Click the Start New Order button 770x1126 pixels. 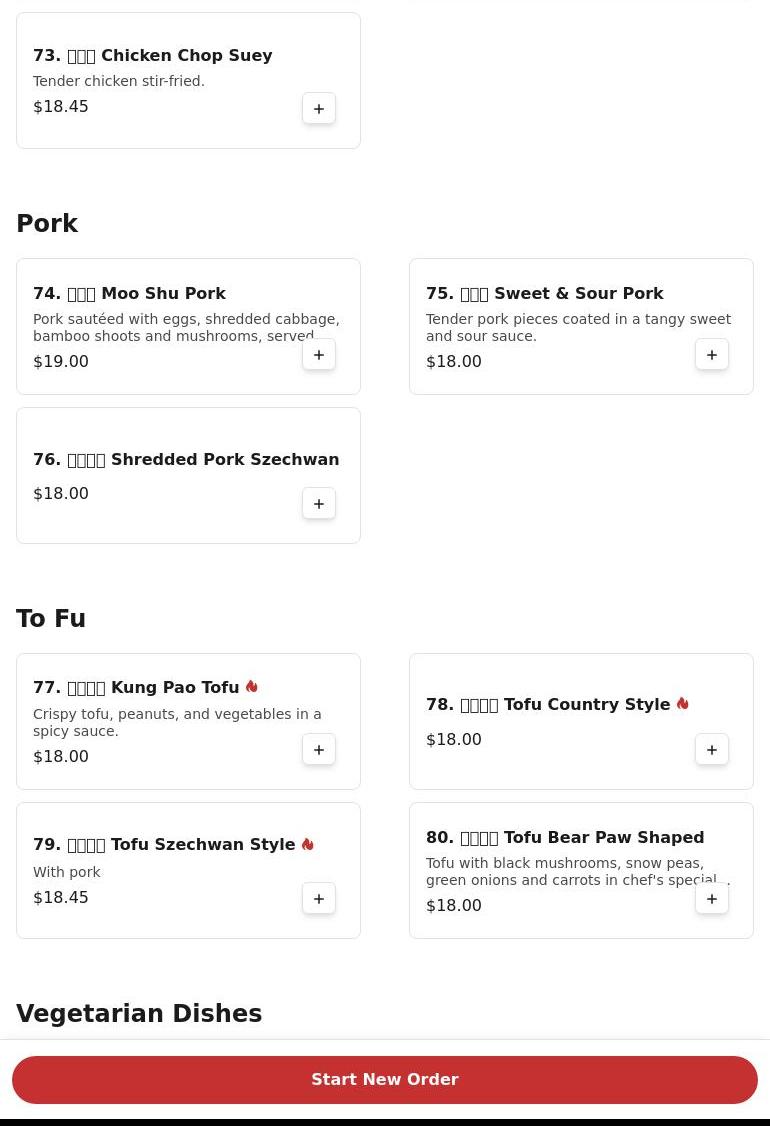[x=385, y=1080]
